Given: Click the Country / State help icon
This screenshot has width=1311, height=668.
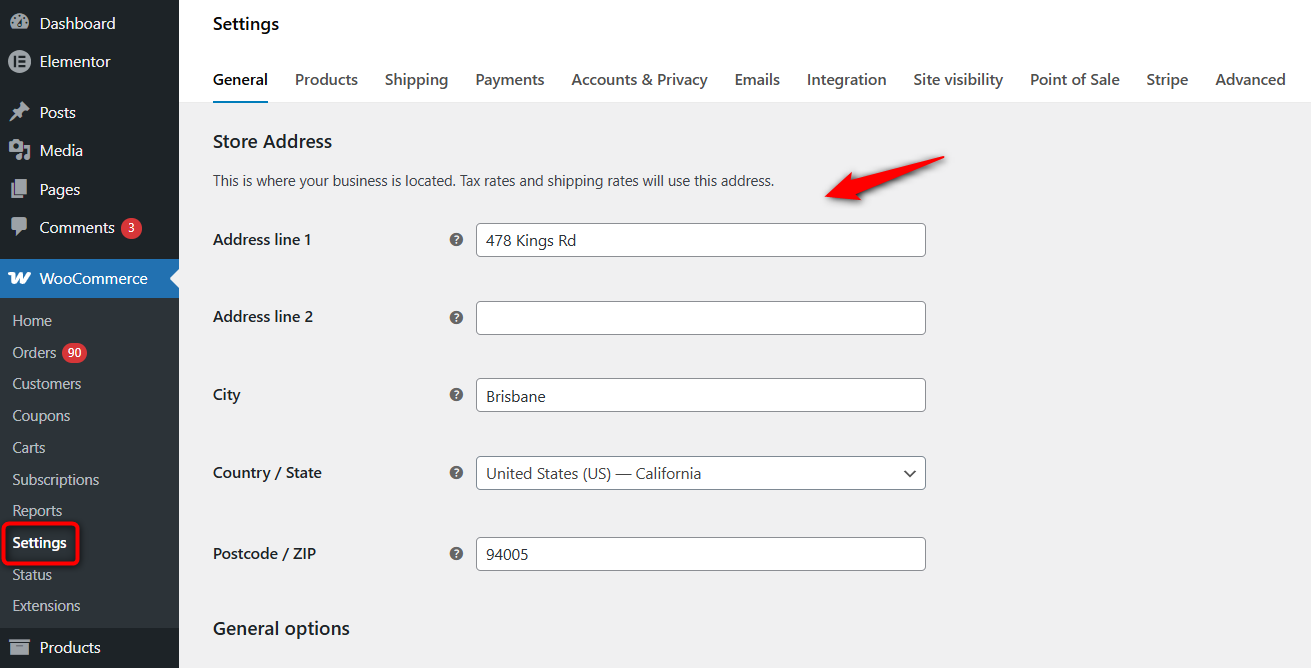Looking at the screenshot, I should click(x=457, y=473).
